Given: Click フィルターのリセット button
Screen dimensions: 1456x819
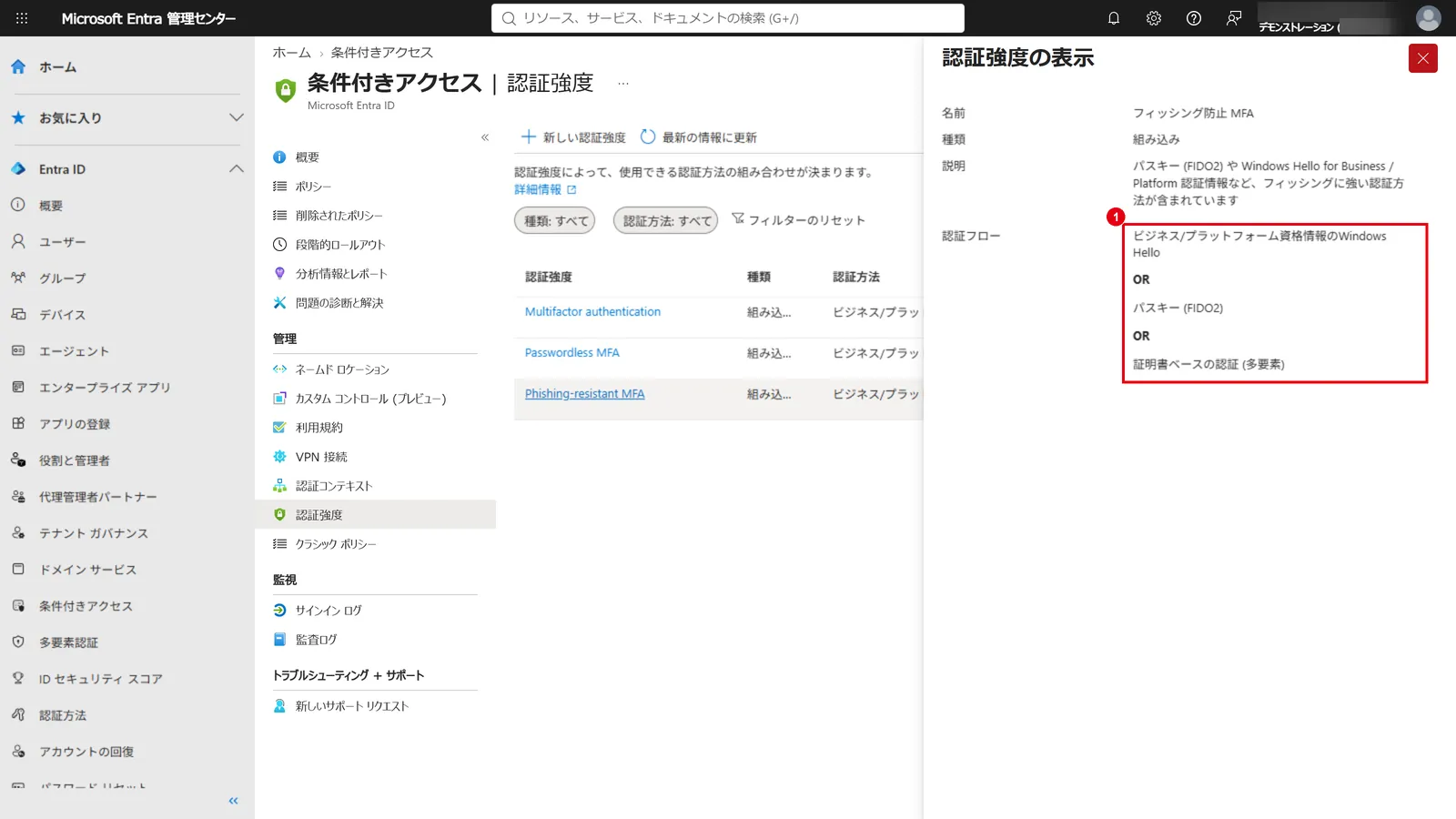Looking at the screenshot, I should (x=798, y=220).
